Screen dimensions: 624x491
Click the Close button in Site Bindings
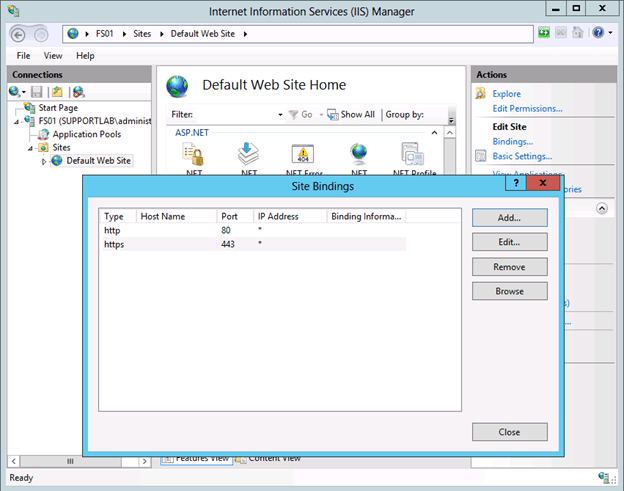(x=509, y=432)
